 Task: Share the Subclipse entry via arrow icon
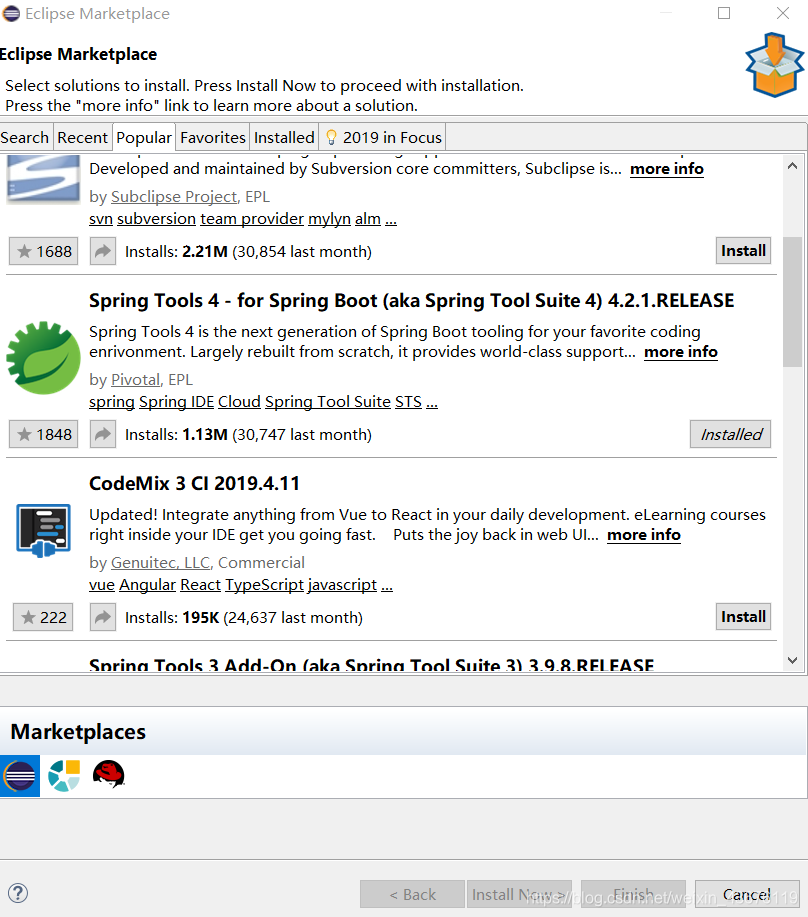click(x=103, y=251)
